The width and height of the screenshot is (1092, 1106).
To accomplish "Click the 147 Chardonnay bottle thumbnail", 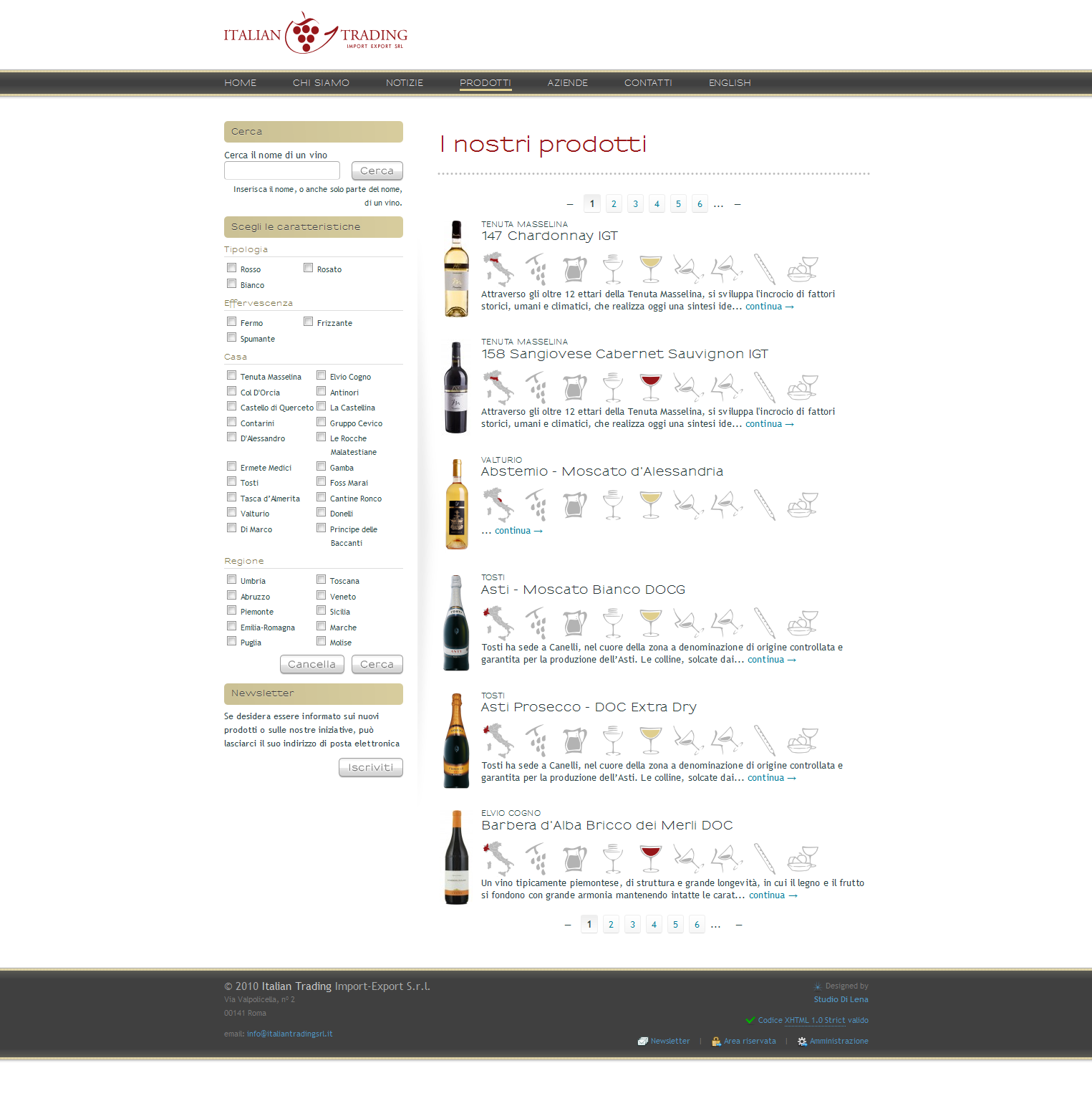I will (456, 269).
